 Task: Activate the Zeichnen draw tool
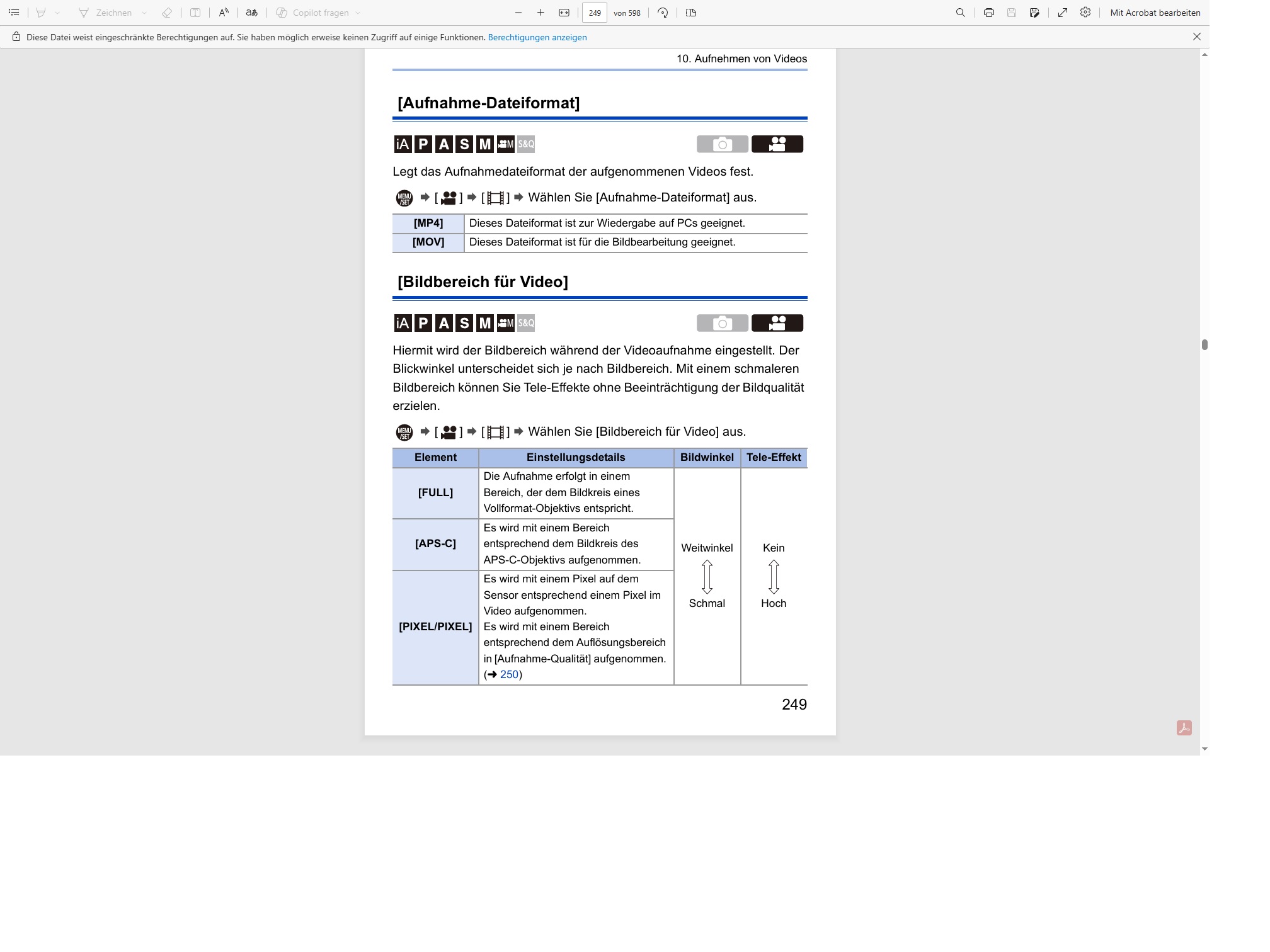pyautogui.click(x=105, y=13)
